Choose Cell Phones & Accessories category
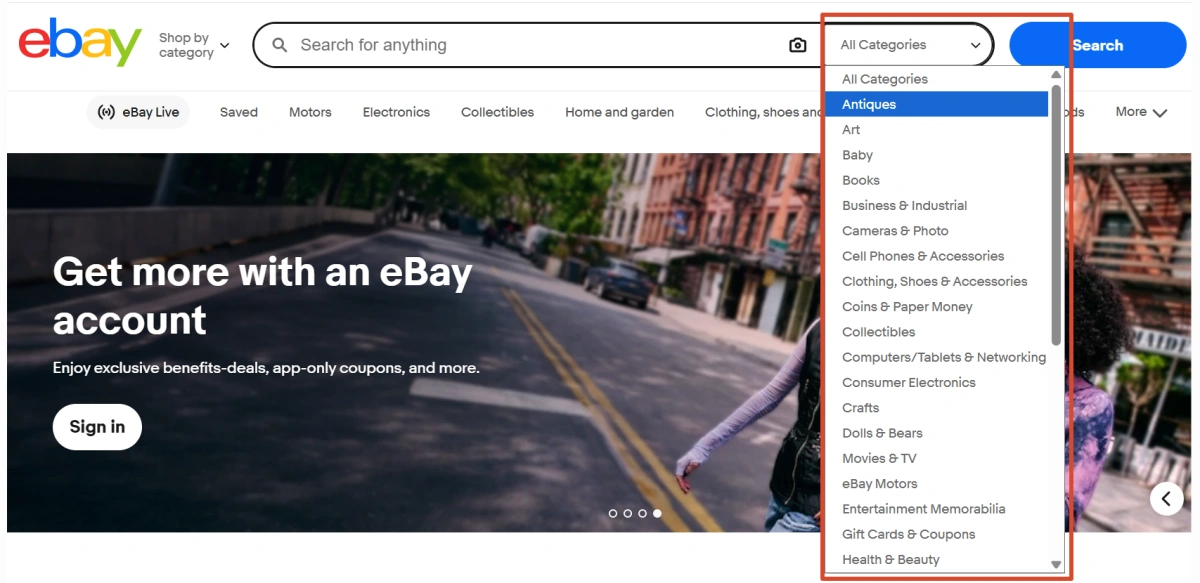The image size is (1200, 583). [936, 256]
